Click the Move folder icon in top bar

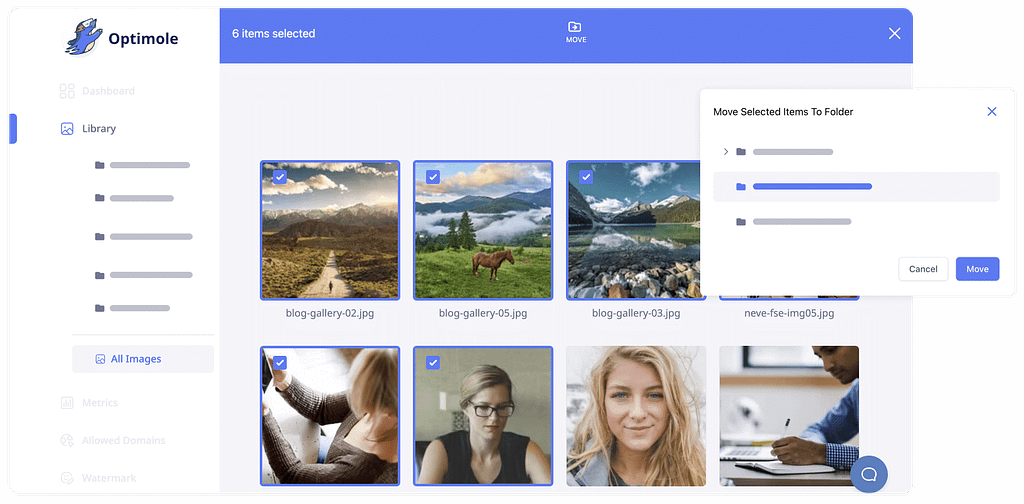[x=574, y=27]
